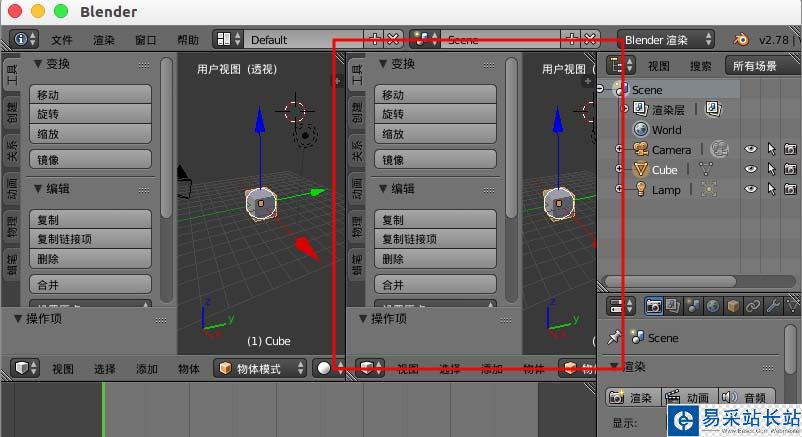Expand the Camera tree node in outliner

[619, 149]
